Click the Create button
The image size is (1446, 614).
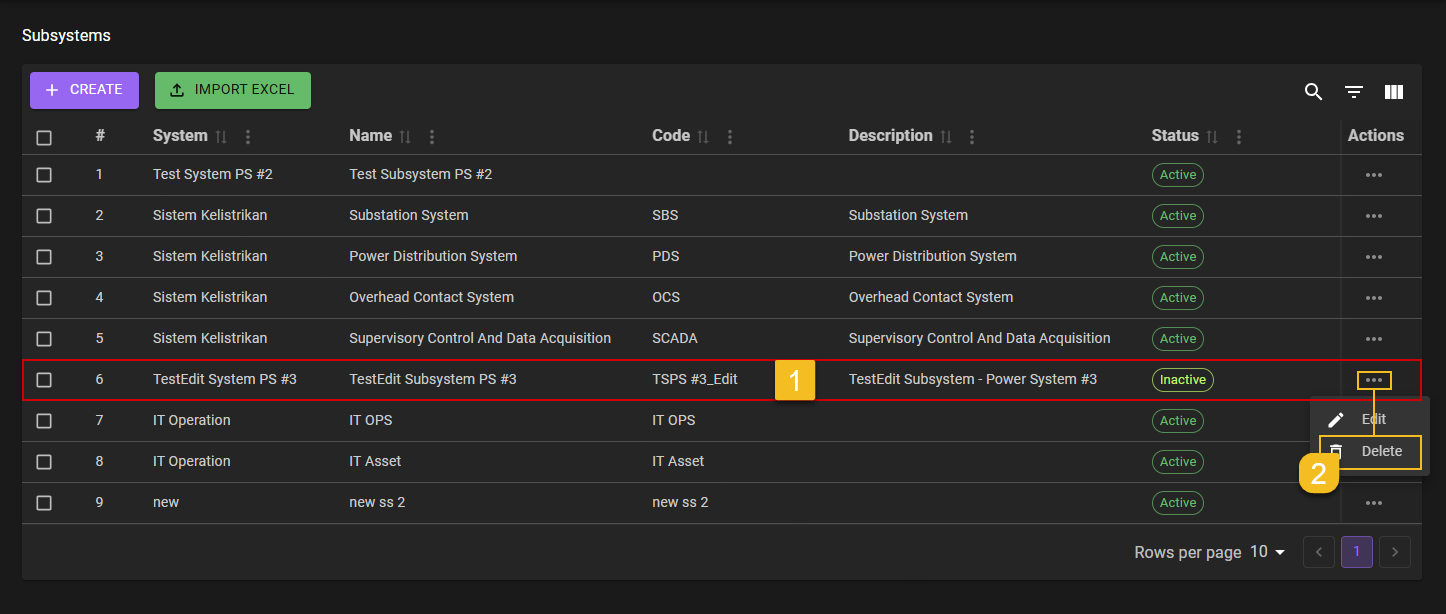(84, 90)
